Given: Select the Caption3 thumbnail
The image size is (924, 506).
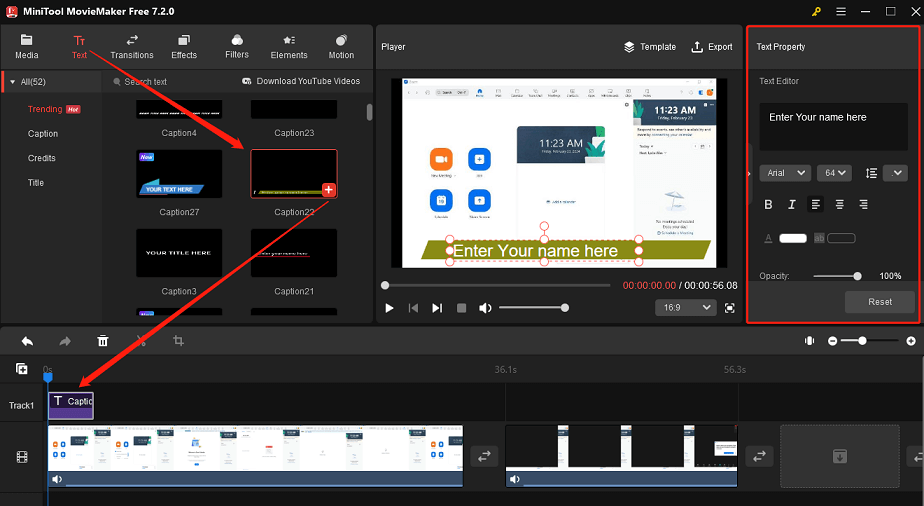Looking at the screenshot, I should (179, 253).
